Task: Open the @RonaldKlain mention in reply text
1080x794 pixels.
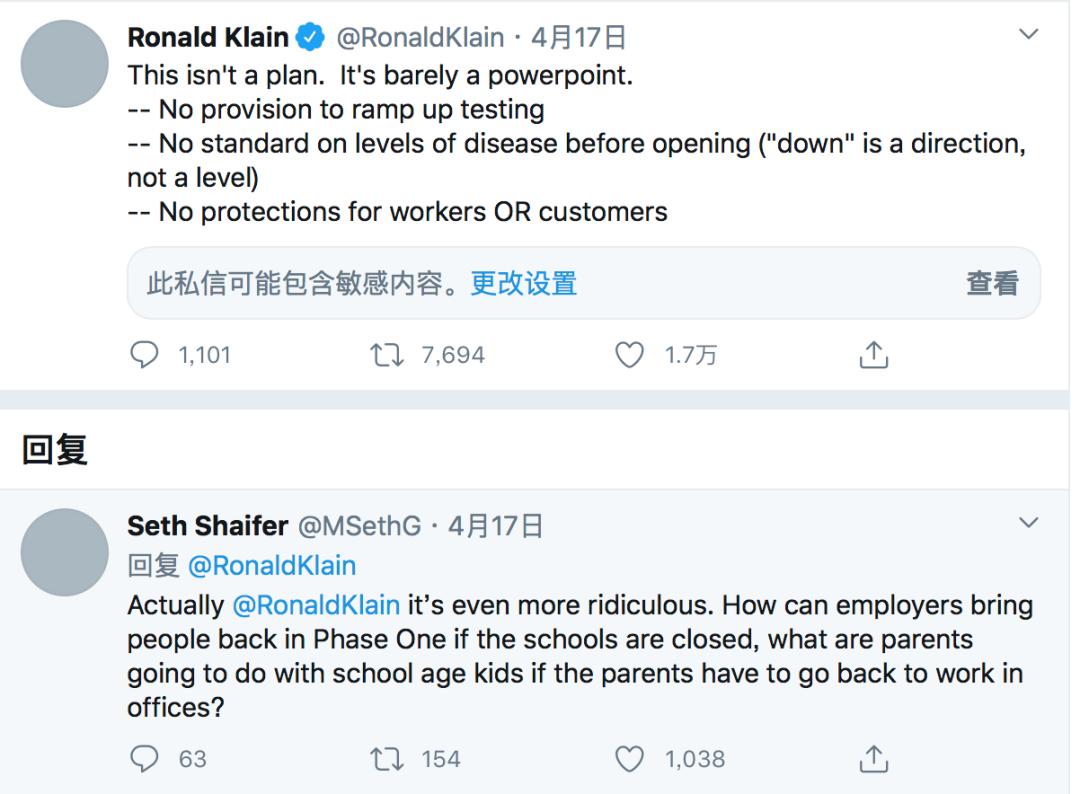Action: coord(316,606)
